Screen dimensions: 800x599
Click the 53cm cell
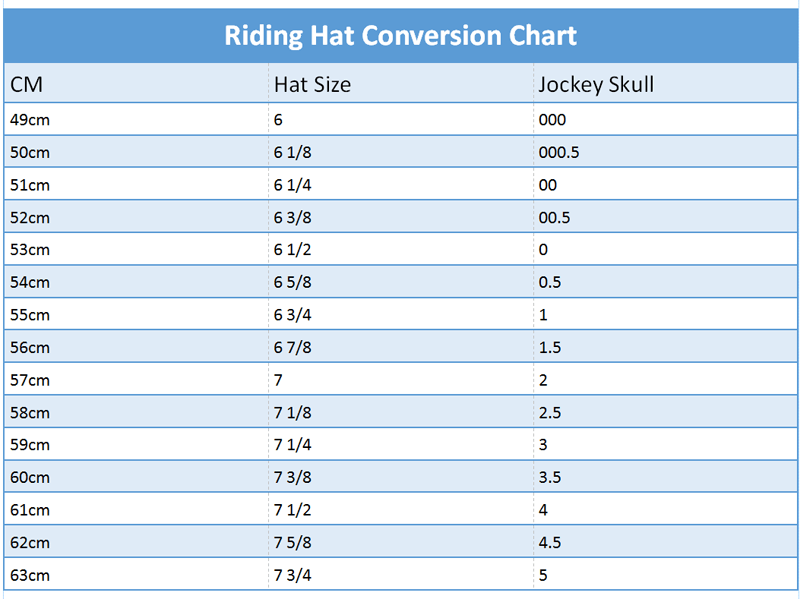coord(30,250)
